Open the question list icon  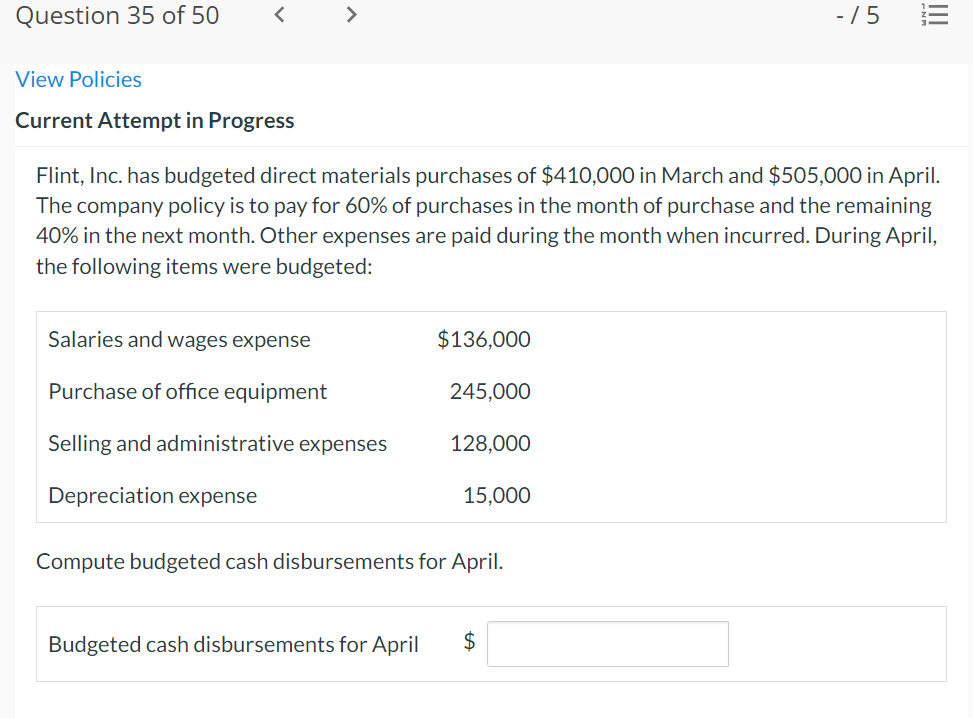click(936, 16)
